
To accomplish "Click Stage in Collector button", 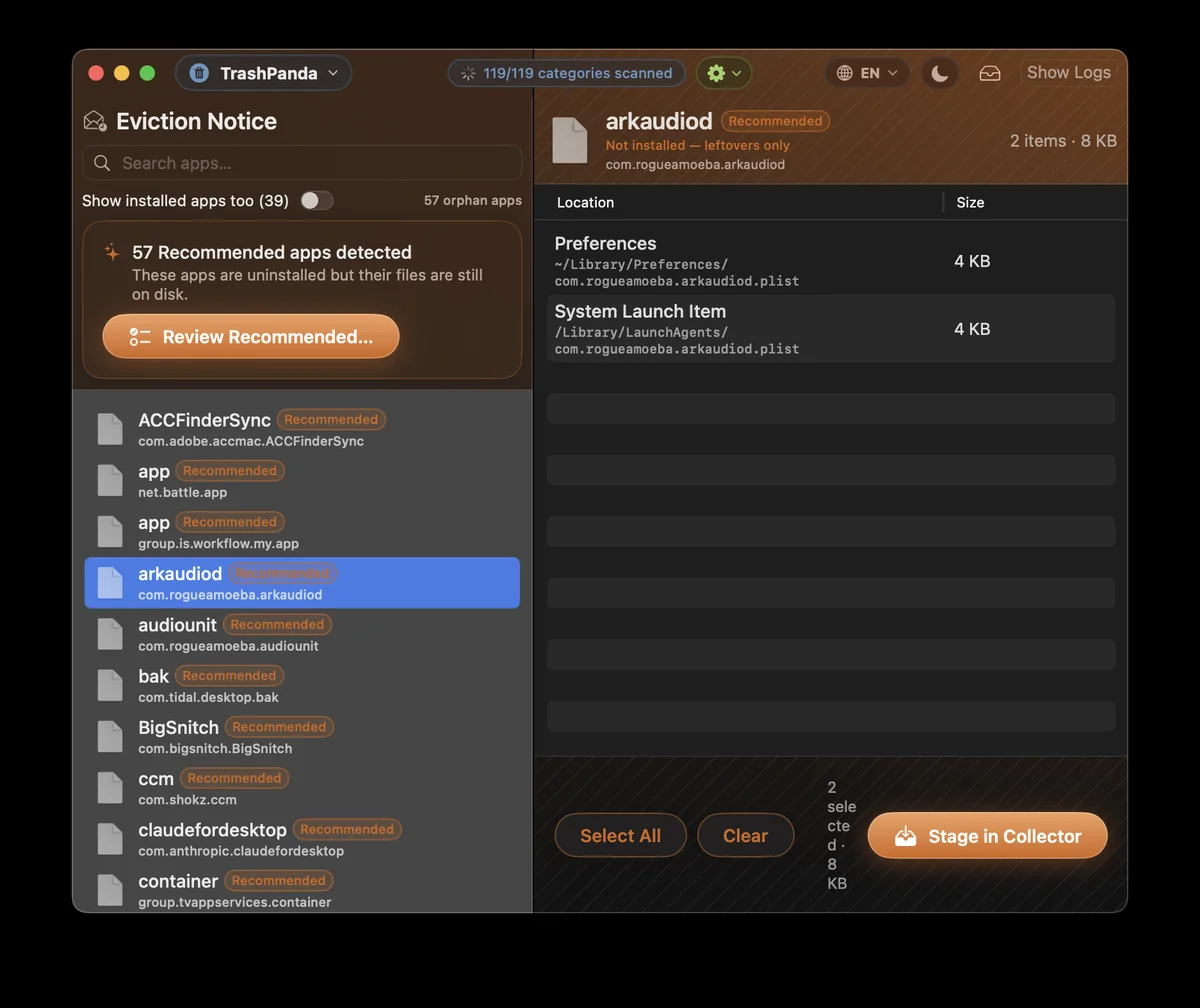I will 988,836.
